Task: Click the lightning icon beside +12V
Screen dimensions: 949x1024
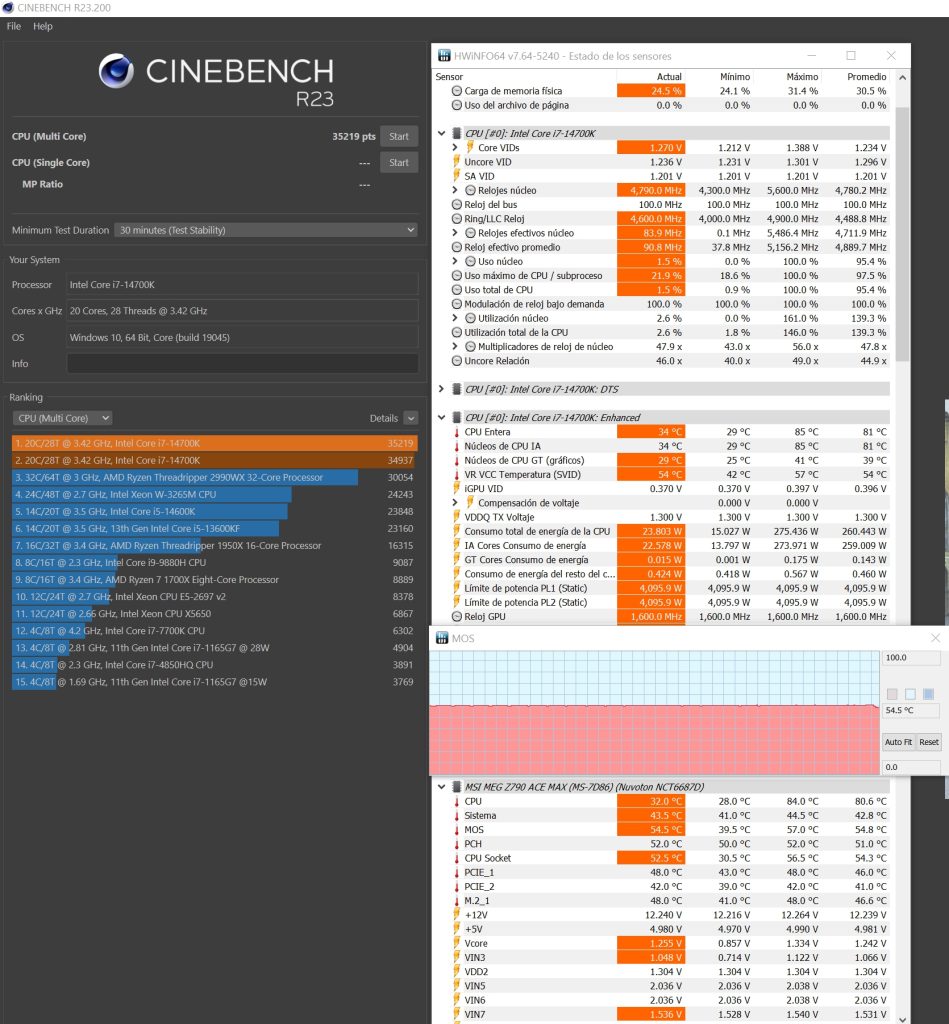Action: [457, 915]
